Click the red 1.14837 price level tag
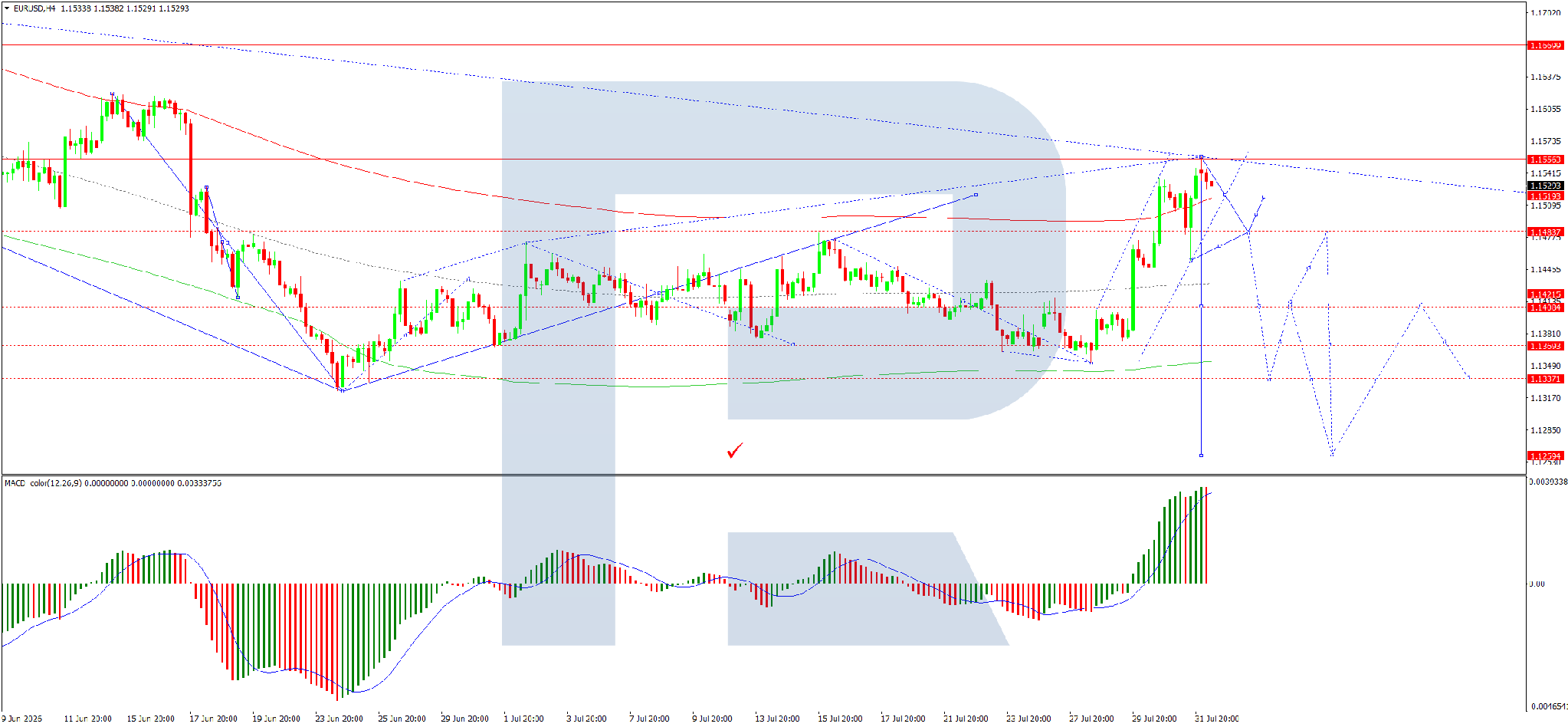The image size is (1568, 727). click(1546, 232)
